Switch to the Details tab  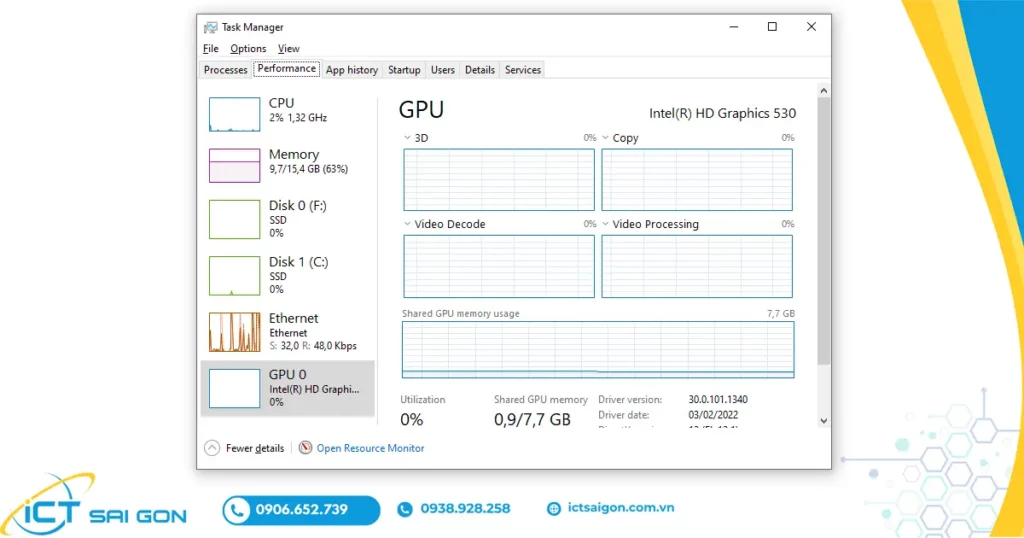[x=480, y=70]
